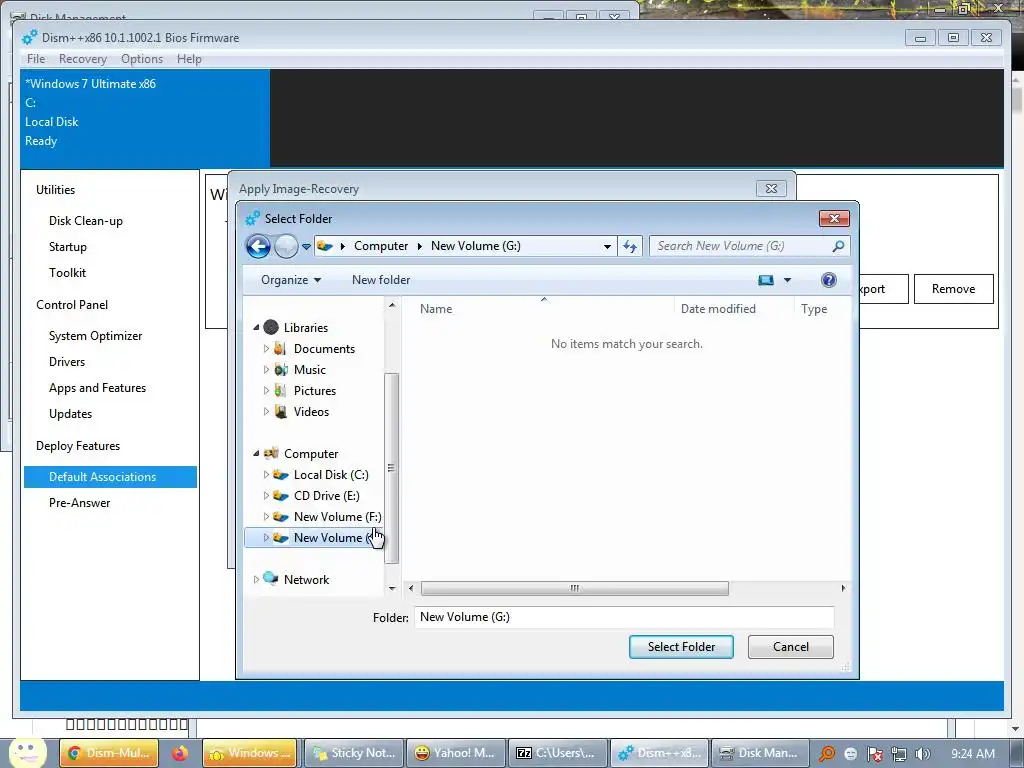The image size is (1024, 768).
Task: Select CD Drive (E:) in tree
Action: point(327,496)
